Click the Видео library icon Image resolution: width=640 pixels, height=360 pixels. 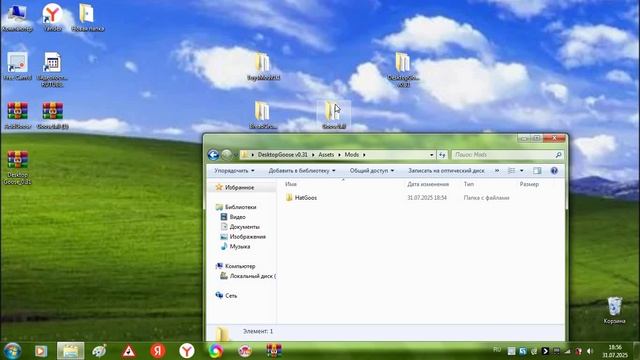coord(224,217)
